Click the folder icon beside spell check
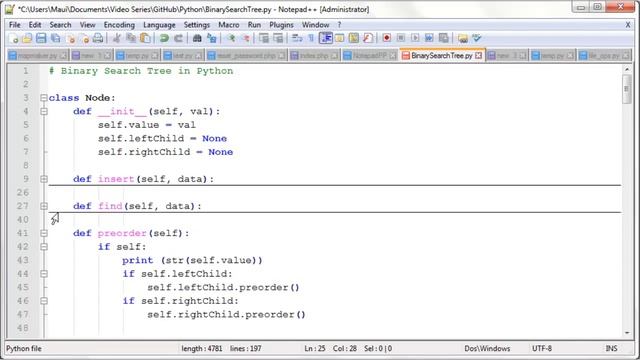Screen dimensions: 640x360 [x=462, y=38]
